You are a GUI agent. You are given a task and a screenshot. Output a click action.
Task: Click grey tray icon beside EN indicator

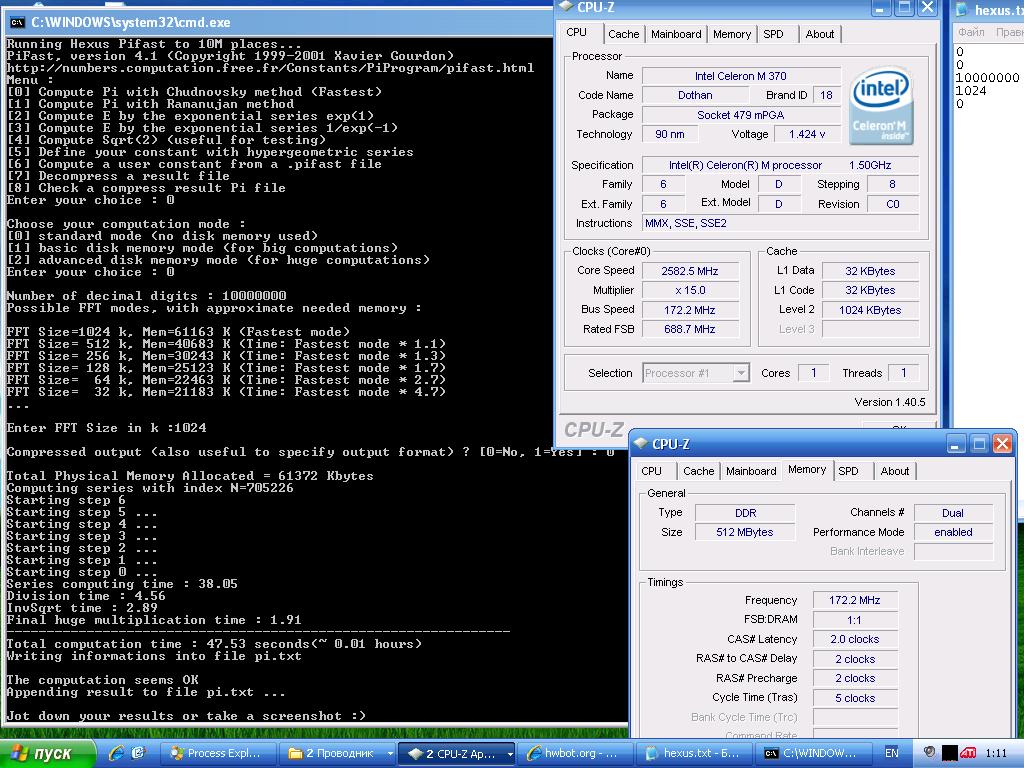929,753
